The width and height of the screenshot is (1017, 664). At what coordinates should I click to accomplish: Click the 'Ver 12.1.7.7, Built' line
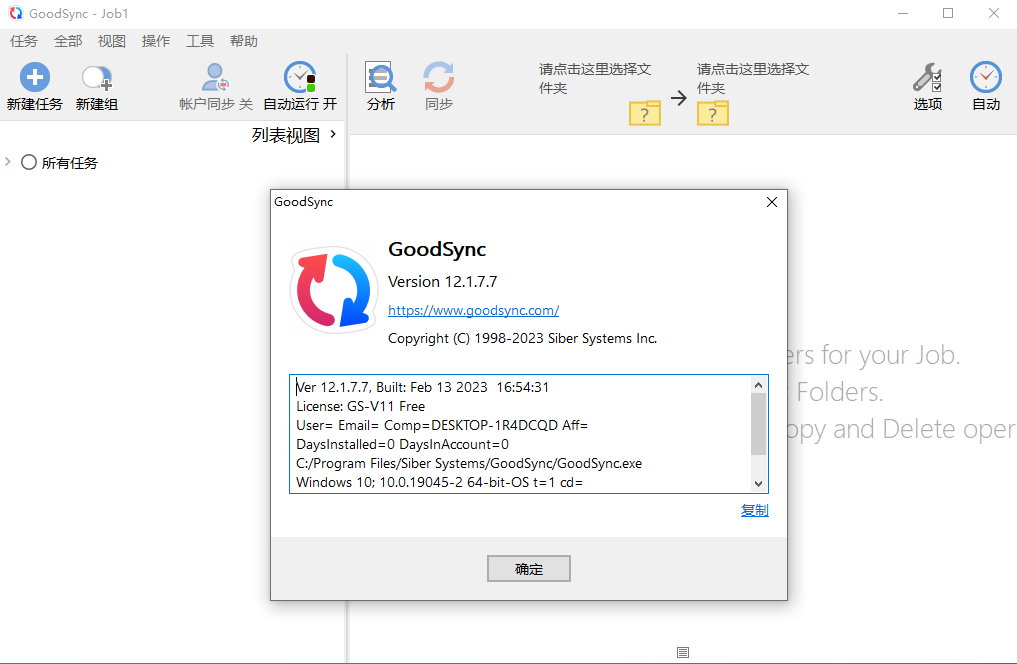(422, 387)
